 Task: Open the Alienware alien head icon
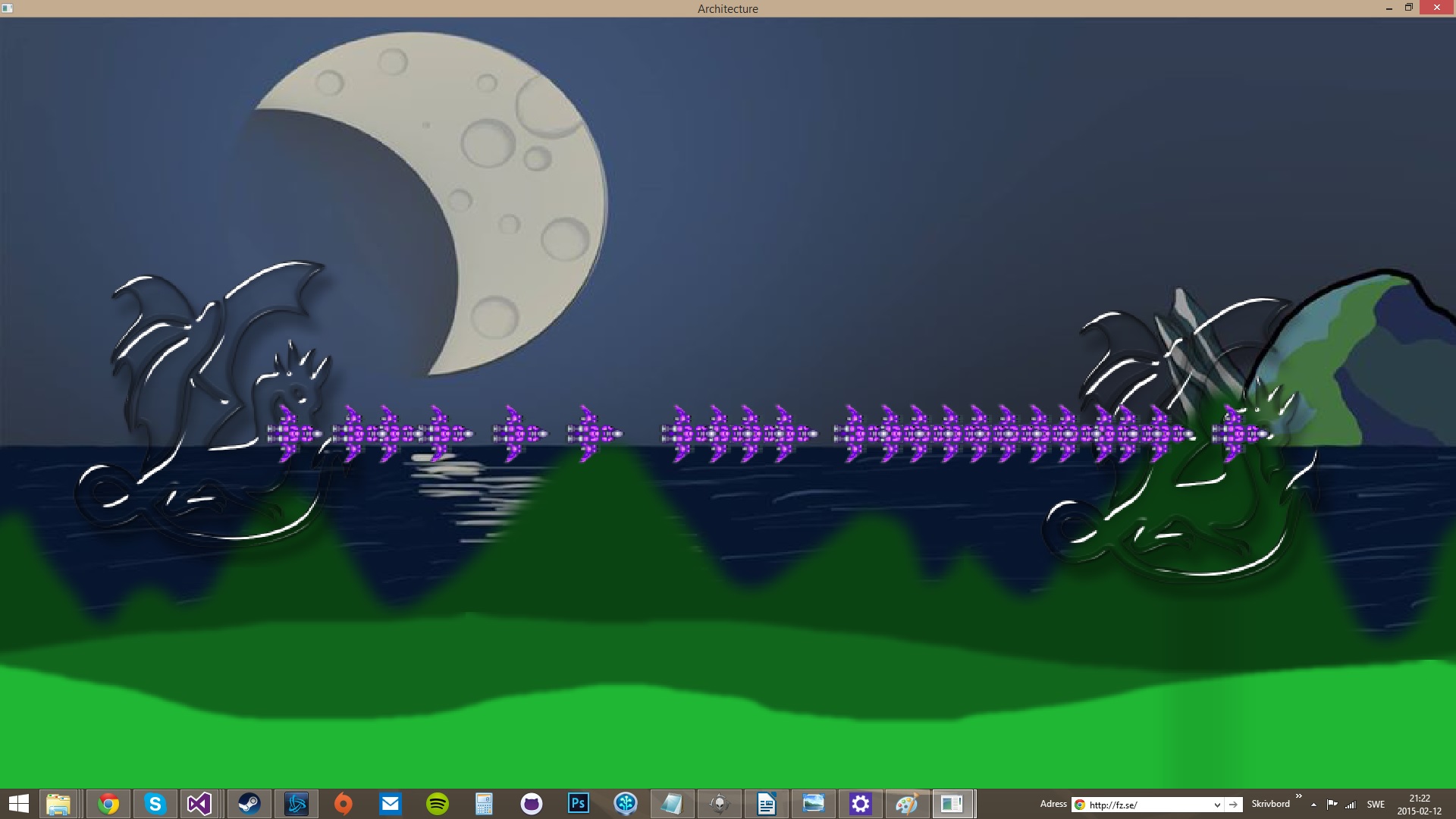(x=720, y=804)
